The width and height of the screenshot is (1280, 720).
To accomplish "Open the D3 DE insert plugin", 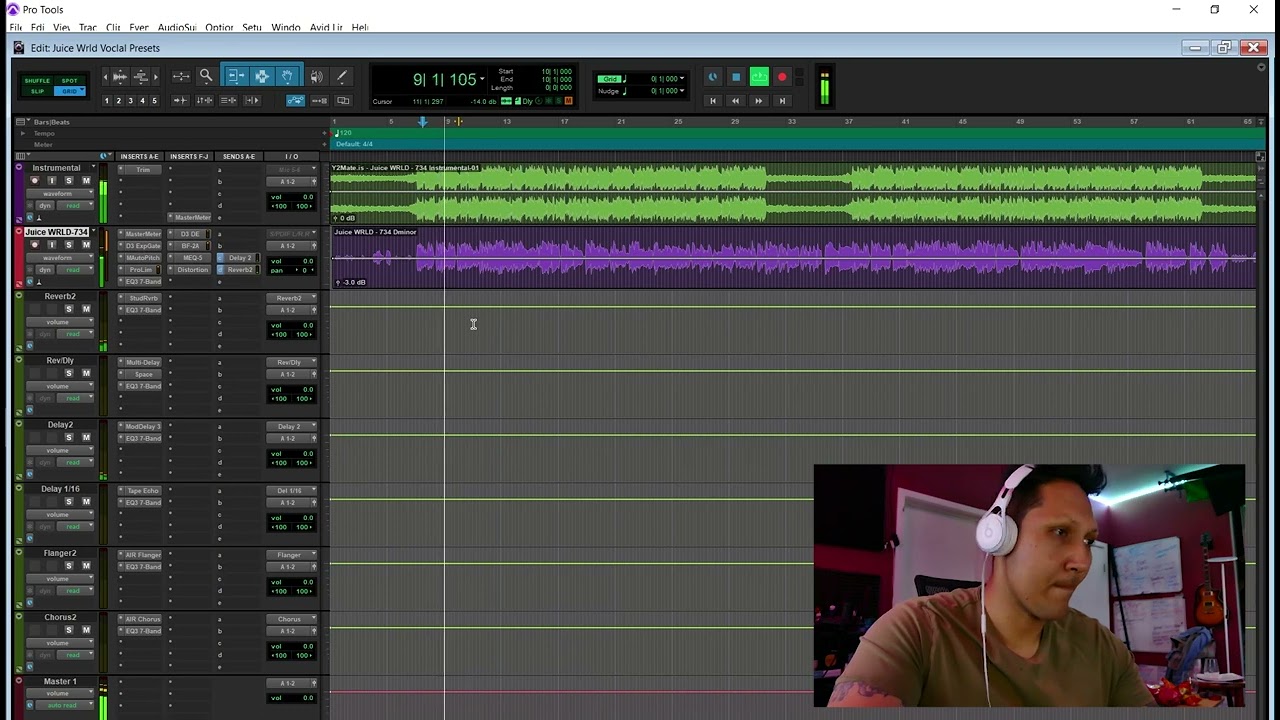I will pos(190,234).
